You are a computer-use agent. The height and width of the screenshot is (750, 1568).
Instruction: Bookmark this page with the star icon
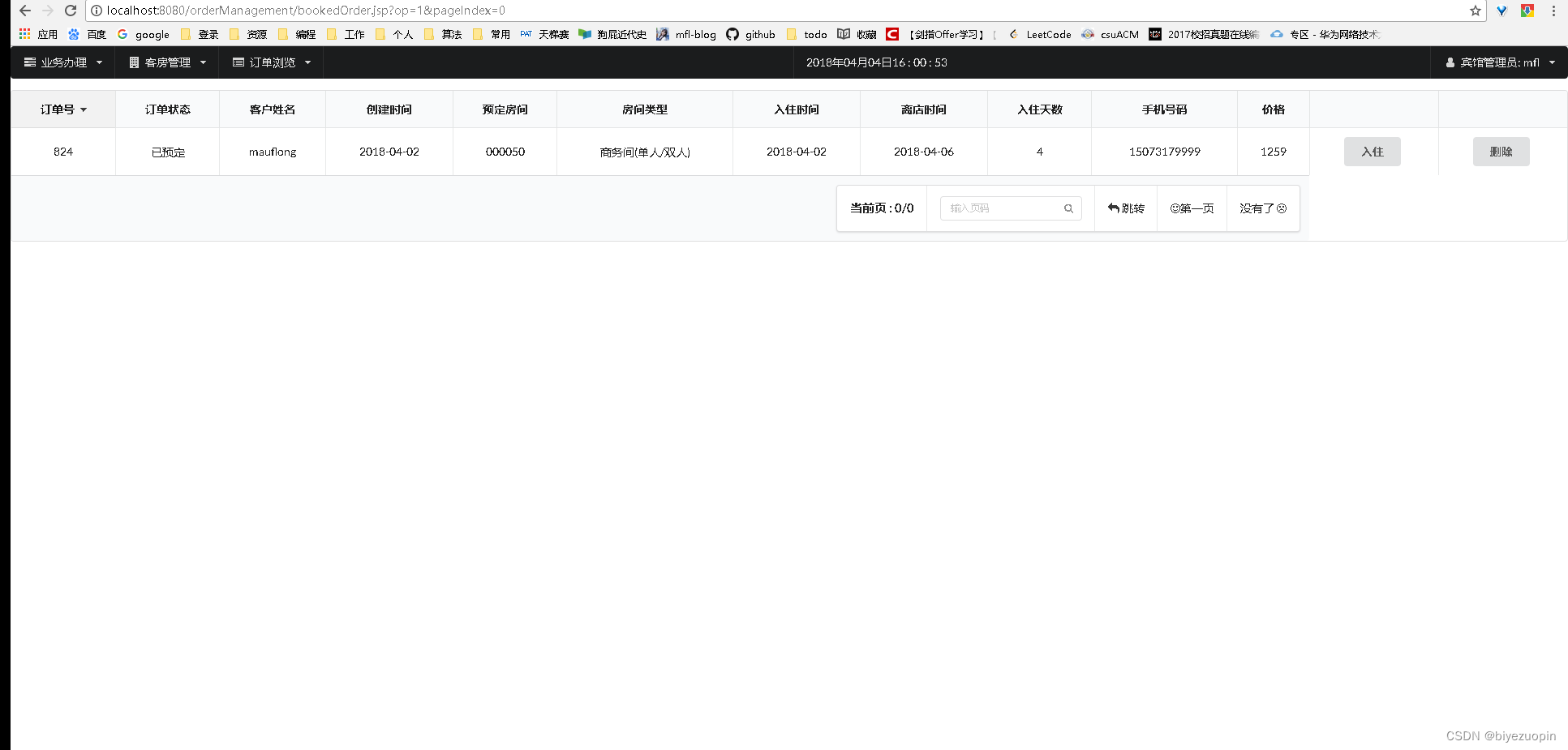[1475, 11]
